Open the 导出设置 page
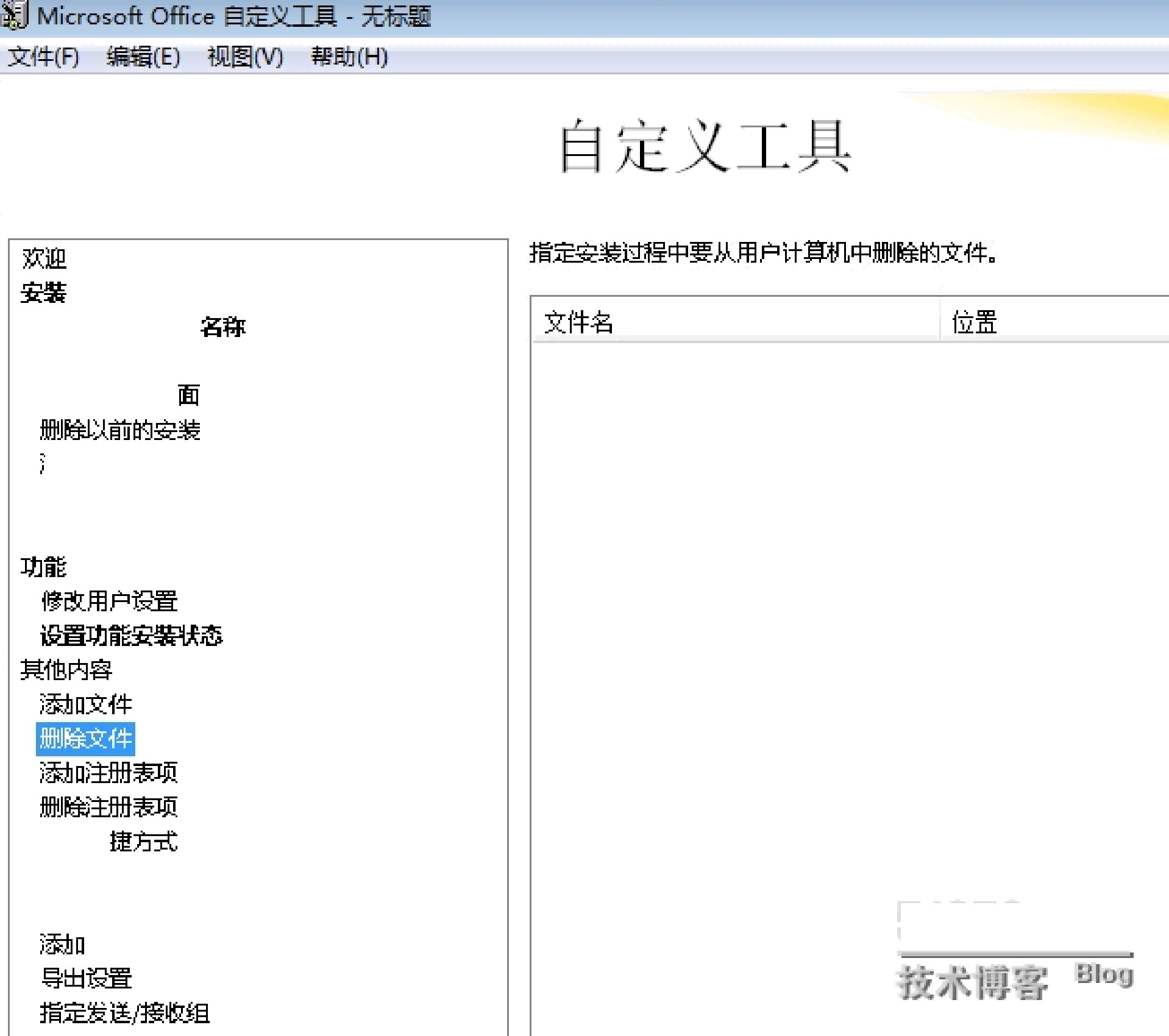This screenshot has width=1169, height=1036. 86,979
